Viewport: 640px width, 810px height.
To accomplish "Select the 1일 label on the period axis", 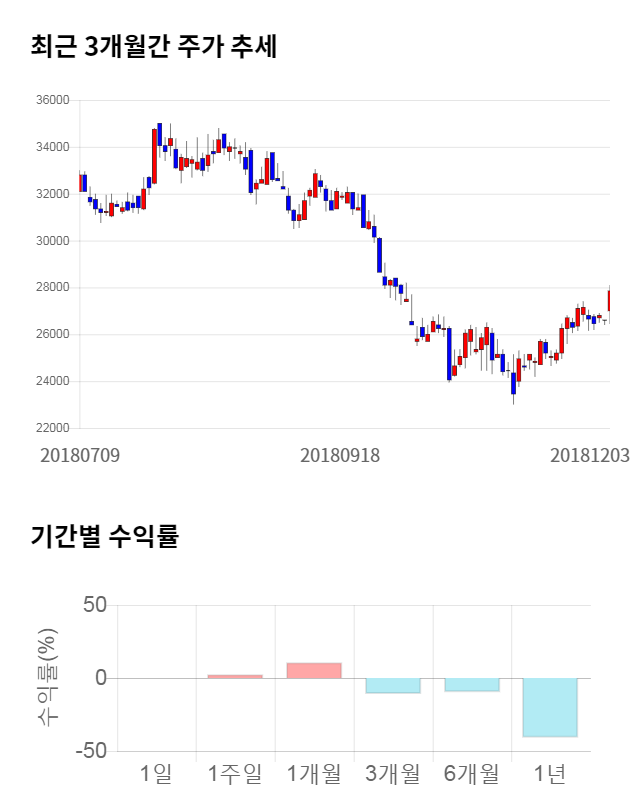I will (x=156, y=773).
